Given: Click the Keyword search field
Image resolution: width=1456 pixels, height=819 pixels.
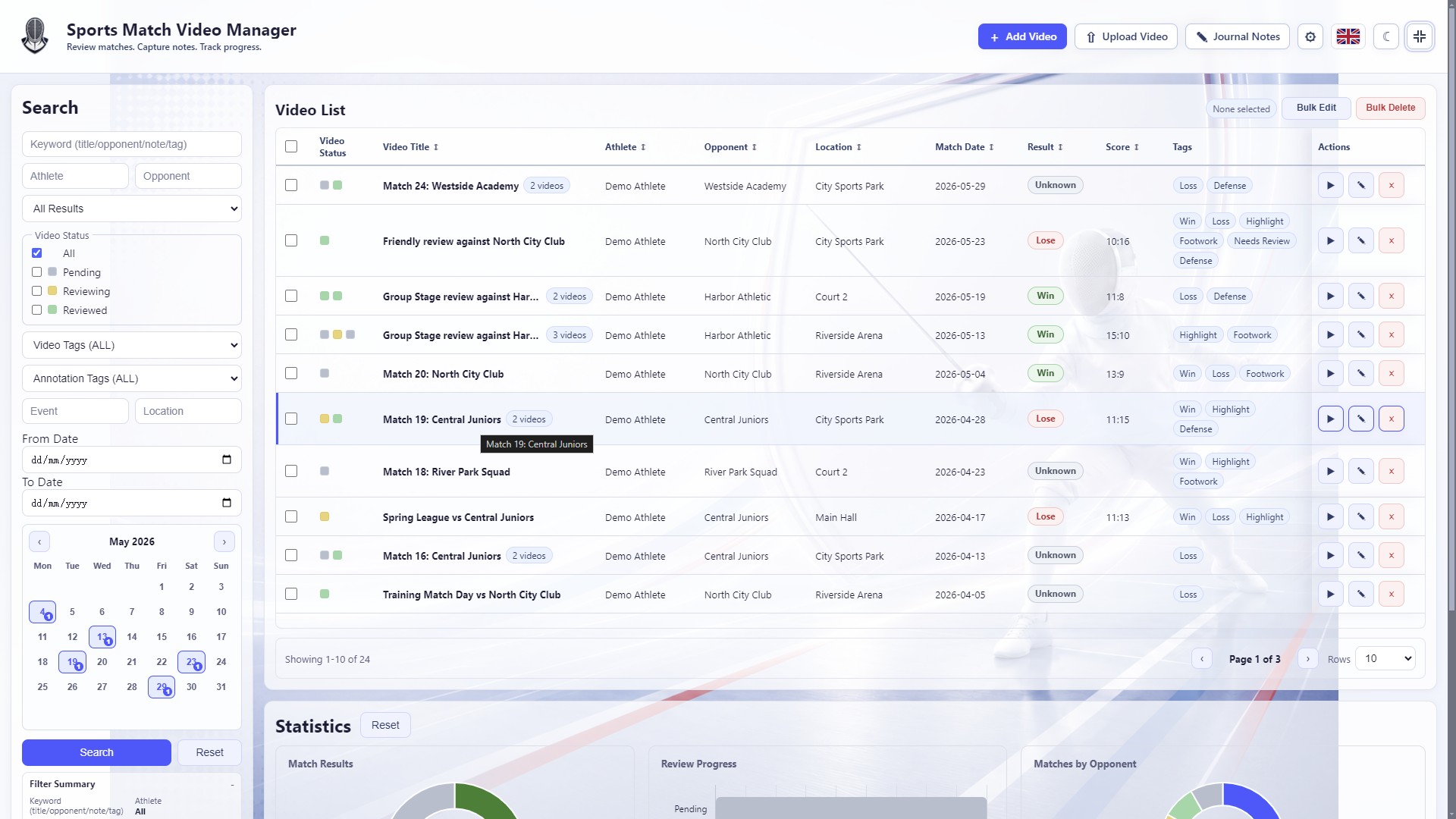Looking at the screenshot, I should tap(132, 144).
